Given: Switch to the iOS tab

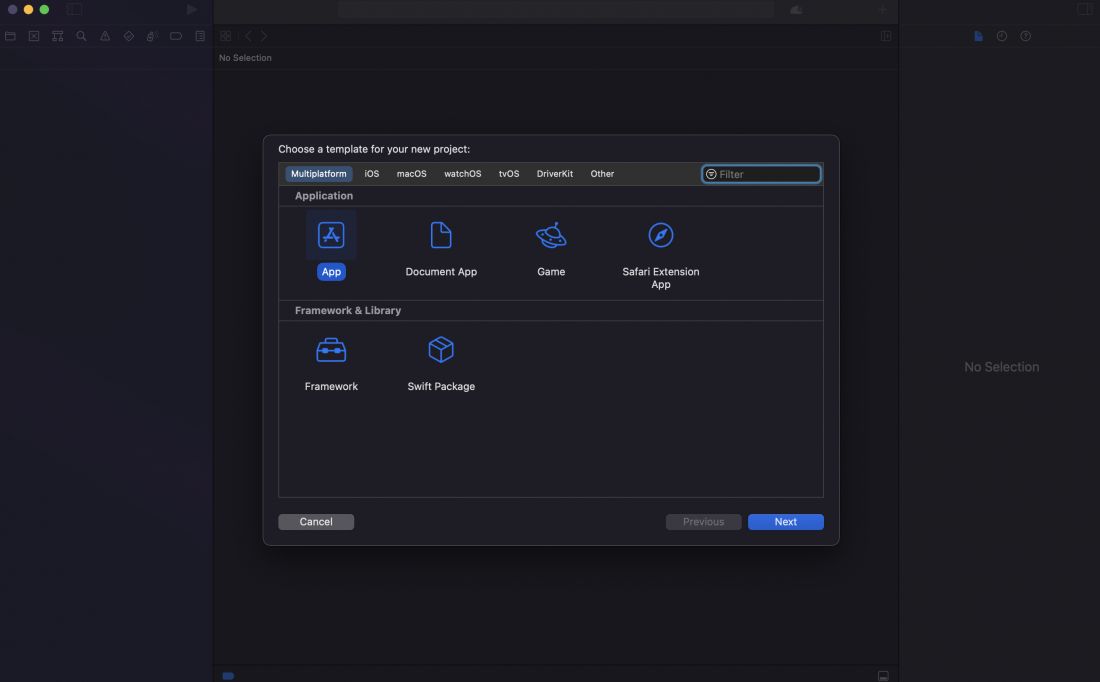Looking at the screenshot, I should 372,174.
